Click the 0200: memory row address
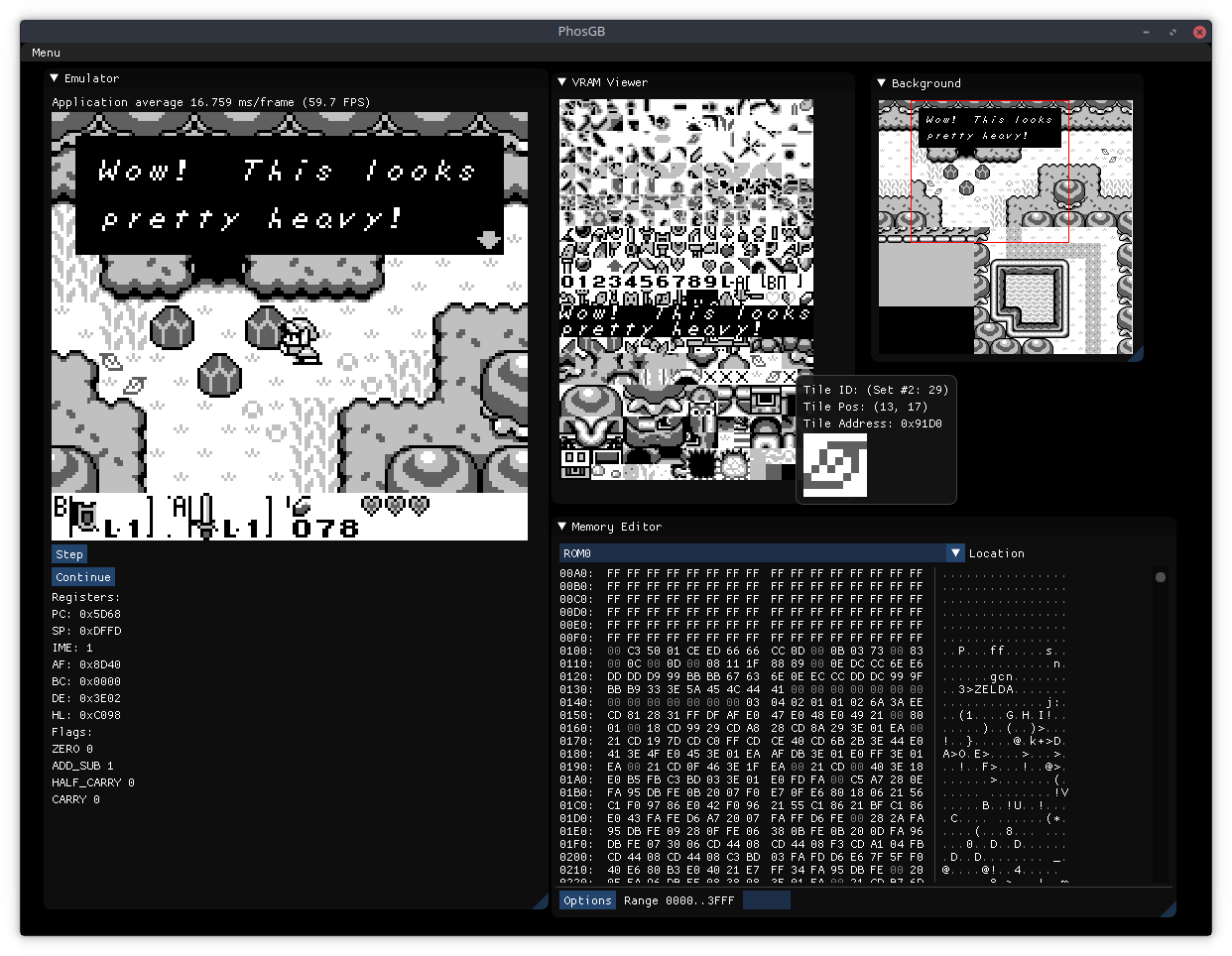Screen dimensions: 1232x956 (x=576, y=858)
